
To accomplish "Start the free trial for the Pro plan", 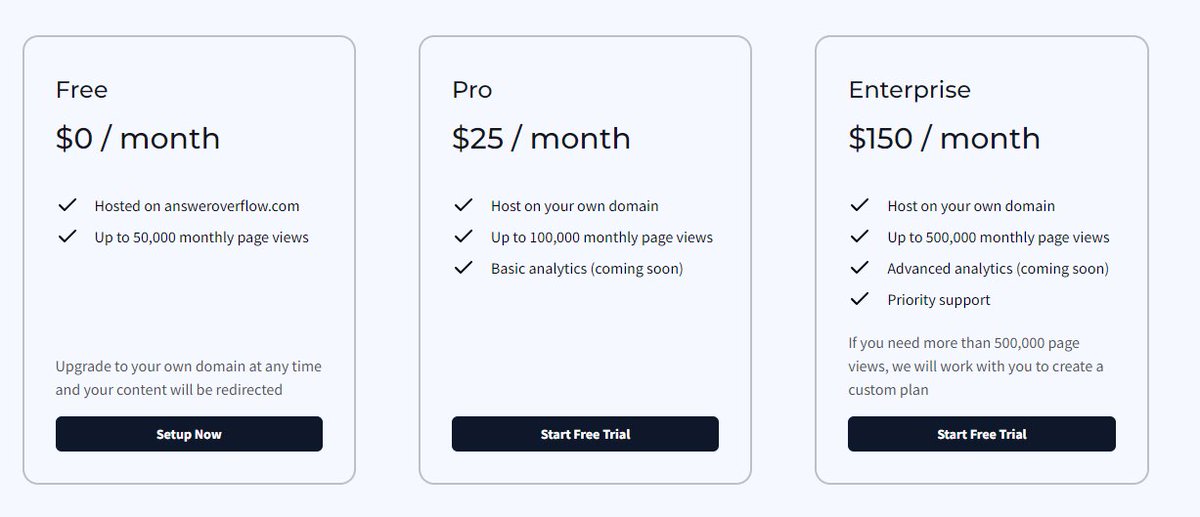I will pyautogui.click(x=585, y=434).
